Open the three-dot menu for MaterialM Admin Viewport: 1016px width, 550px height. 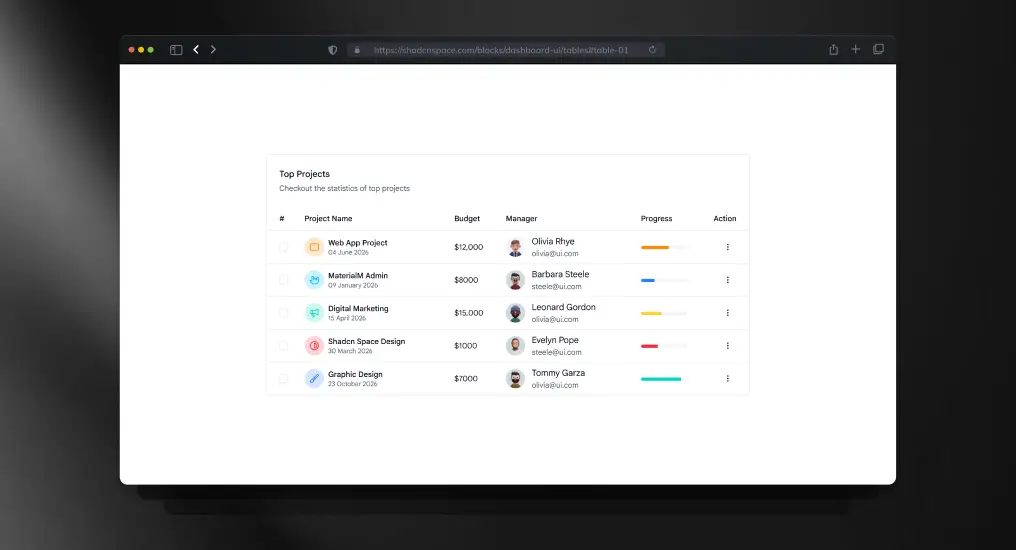727,280
